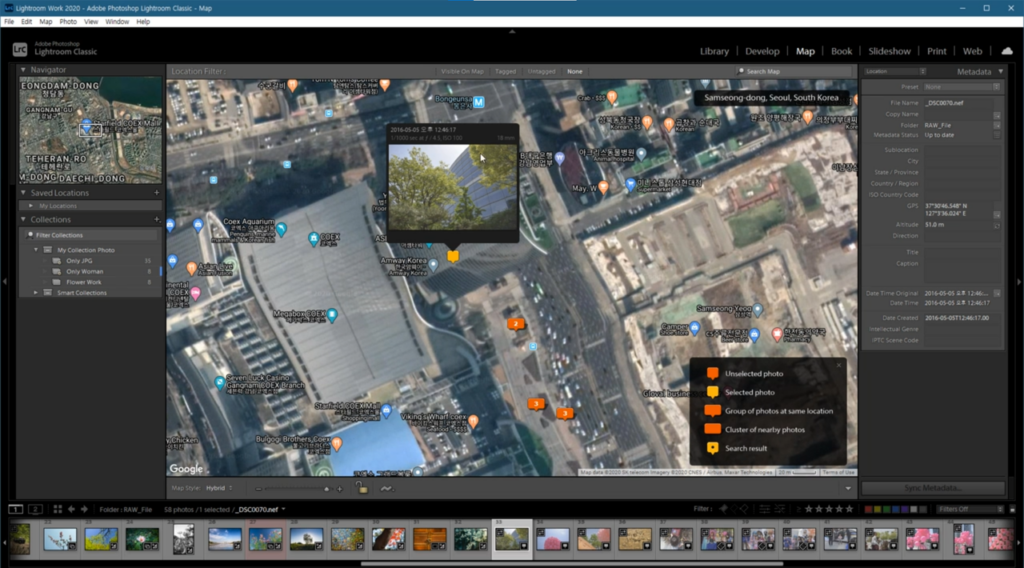Switch to Grid view icon
Viewport: 1024px width, 568px height.
[57, 509]
